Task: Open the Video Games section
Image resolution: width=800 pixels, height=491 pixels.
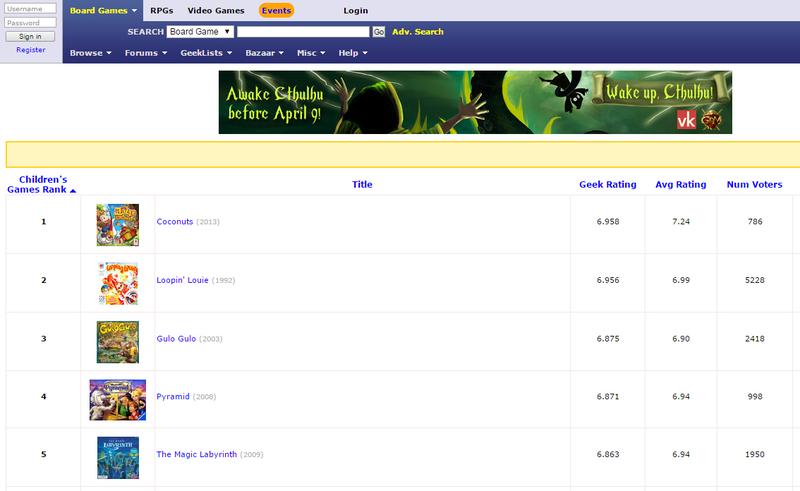Action: 216,10
